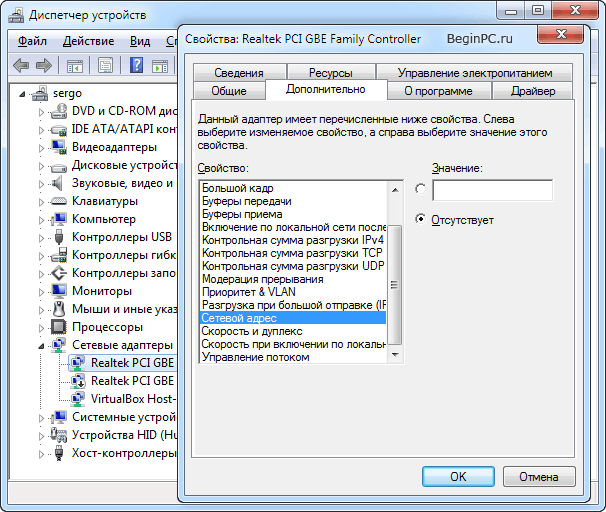
Task: Click the Звуковые speaker icon
Action: (x=57, y=183)
